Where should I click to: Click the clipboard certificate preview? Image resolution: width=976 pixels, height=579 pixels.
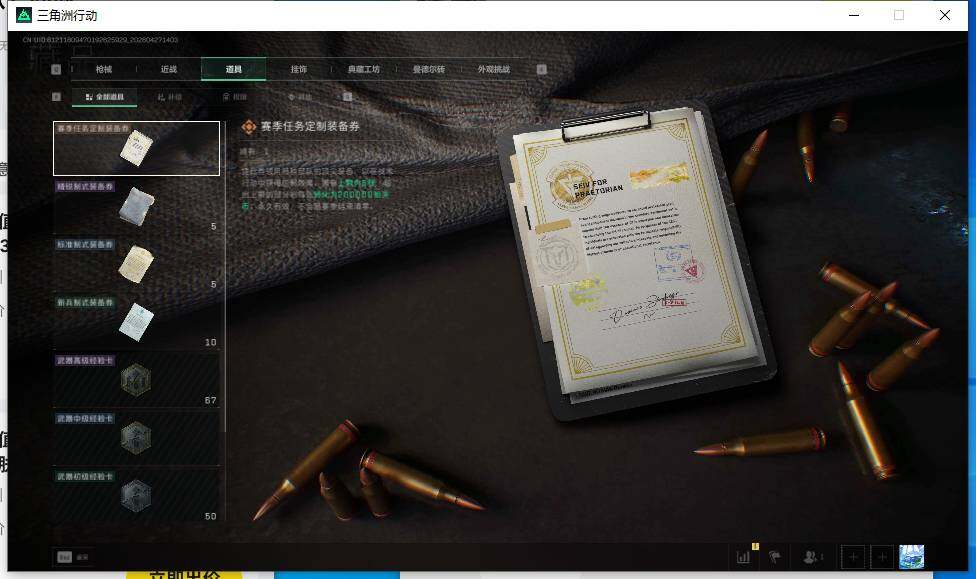[x=638, y=261]
